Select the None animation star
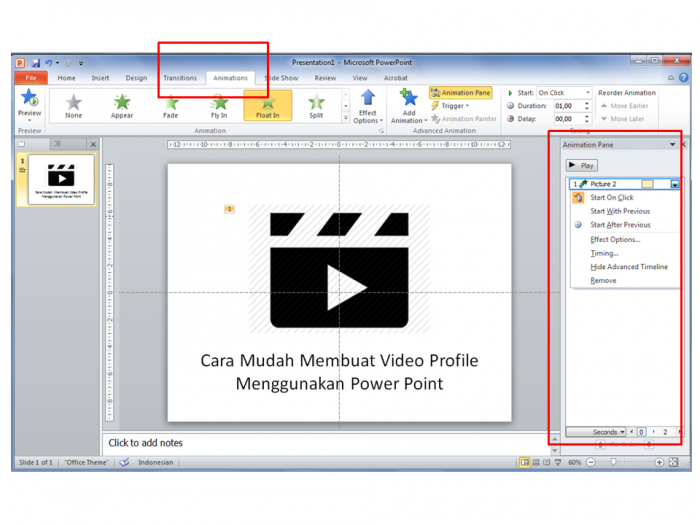Image resolution: width=700 pixels, height=525 pixels. (x=73, y=103)
